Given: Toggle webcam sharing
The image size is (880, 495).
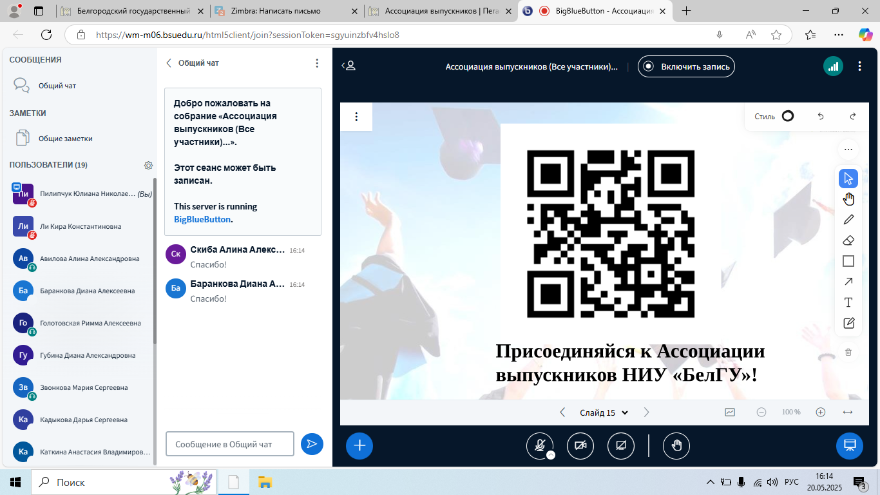Looking at the screenshot, I should click(580, 445).
